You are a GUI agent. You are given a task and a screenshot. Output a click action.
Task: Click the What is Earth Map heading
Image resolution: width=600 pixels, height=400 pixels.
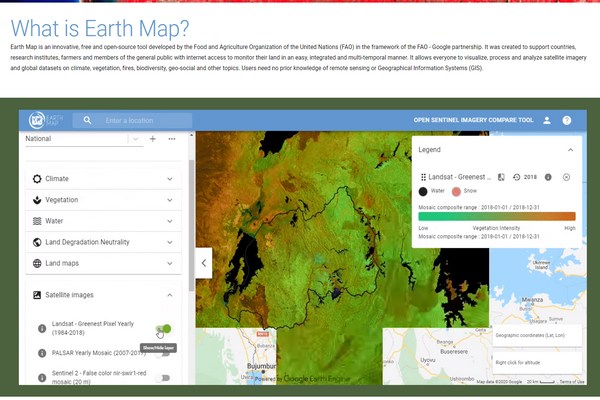[x=100, y=28]
